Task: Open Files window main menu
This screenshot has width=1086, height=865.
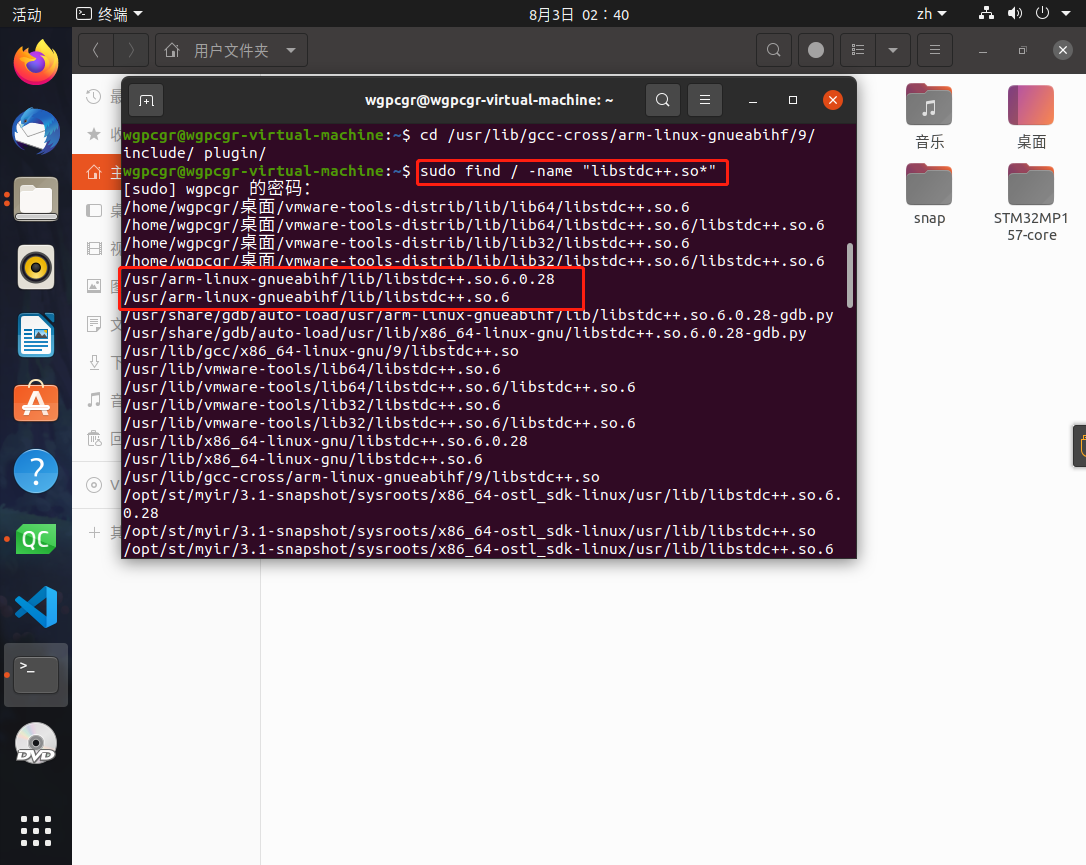Action: [x=935, y=50]
